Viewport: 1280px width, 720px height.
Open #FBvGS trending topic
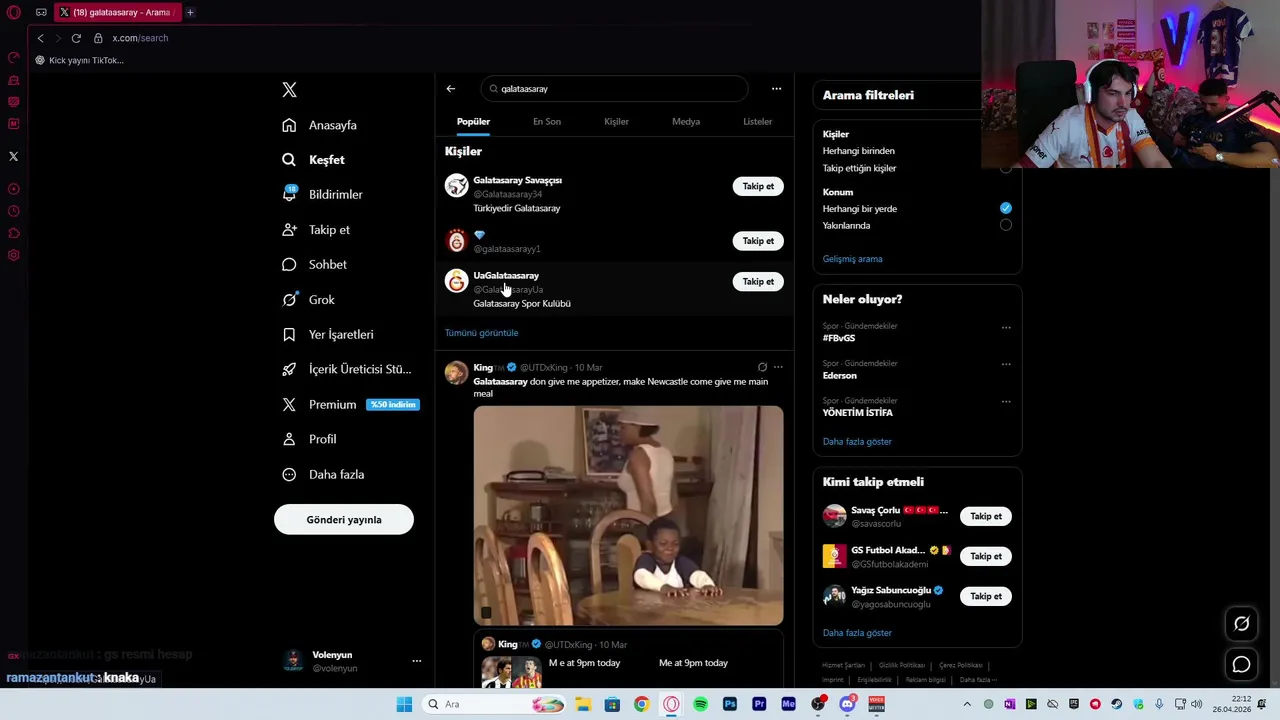pyautogui.click(x=839, y=338)
